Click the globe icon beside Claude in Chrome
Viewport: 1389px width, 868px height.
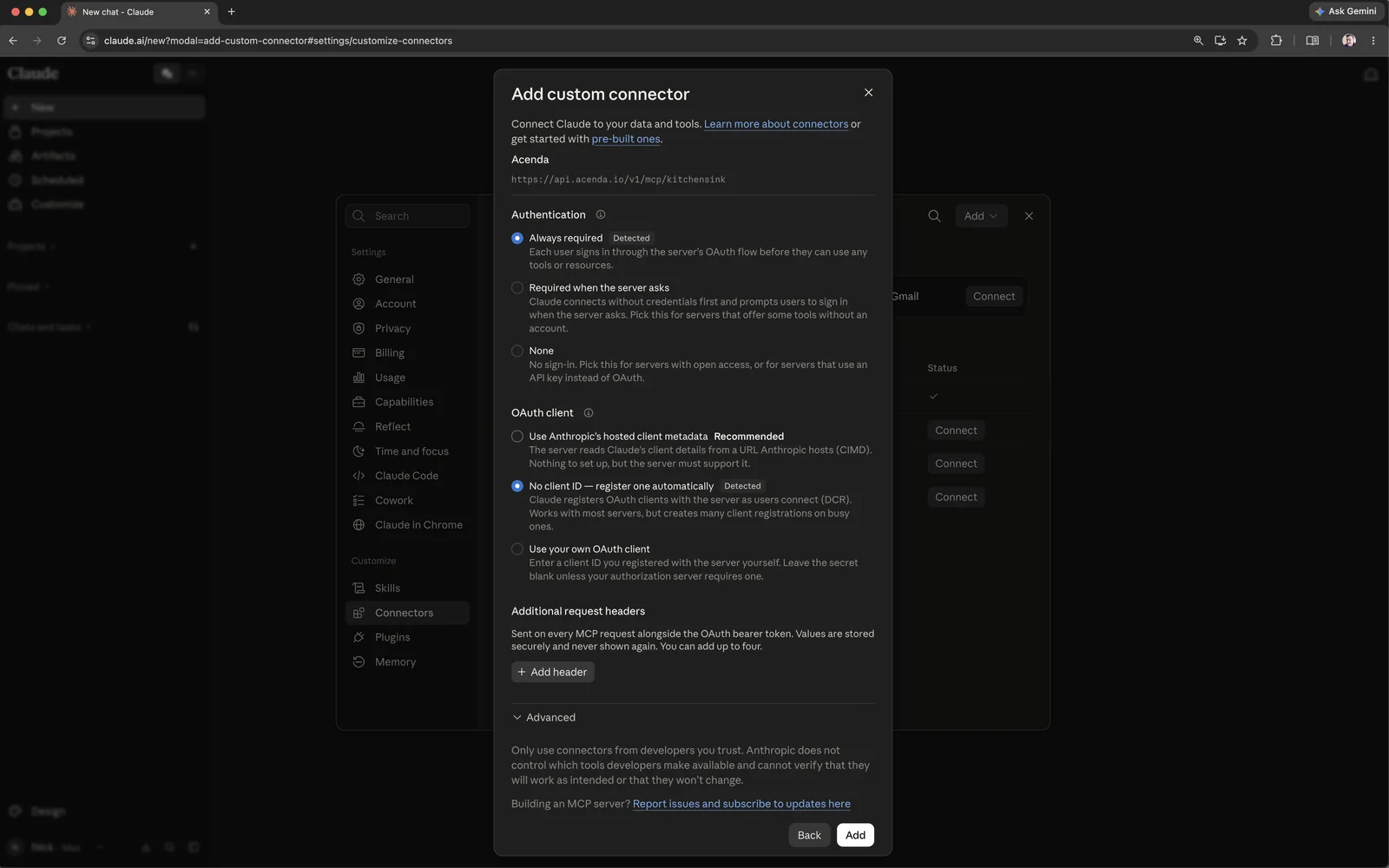click(x=359, y=525)
